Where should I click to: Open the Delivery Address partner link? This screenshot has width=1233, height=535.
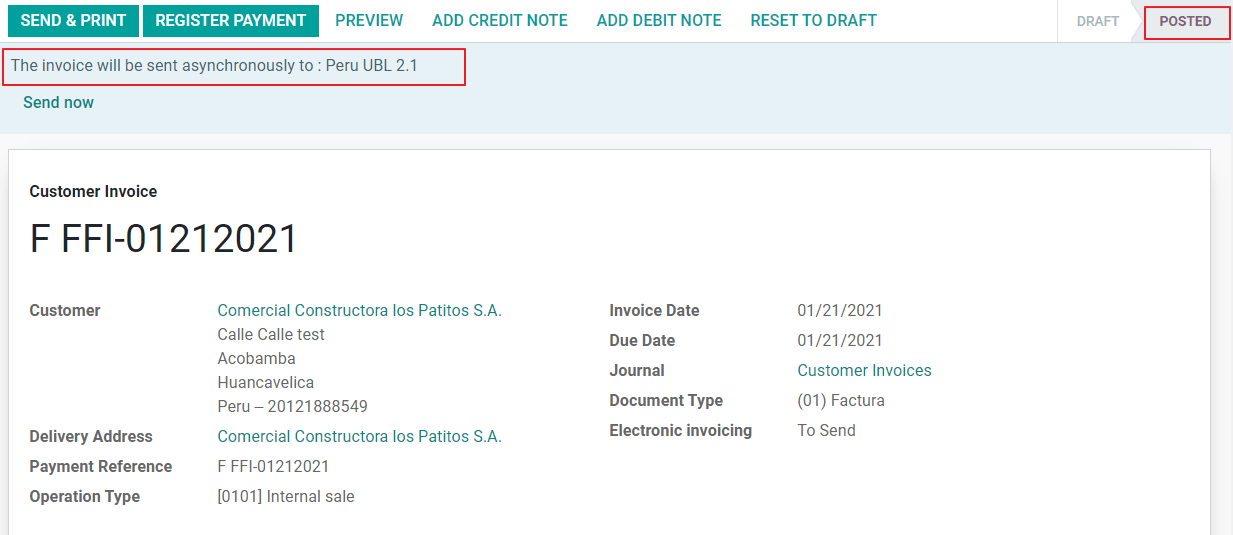(359, 436)
